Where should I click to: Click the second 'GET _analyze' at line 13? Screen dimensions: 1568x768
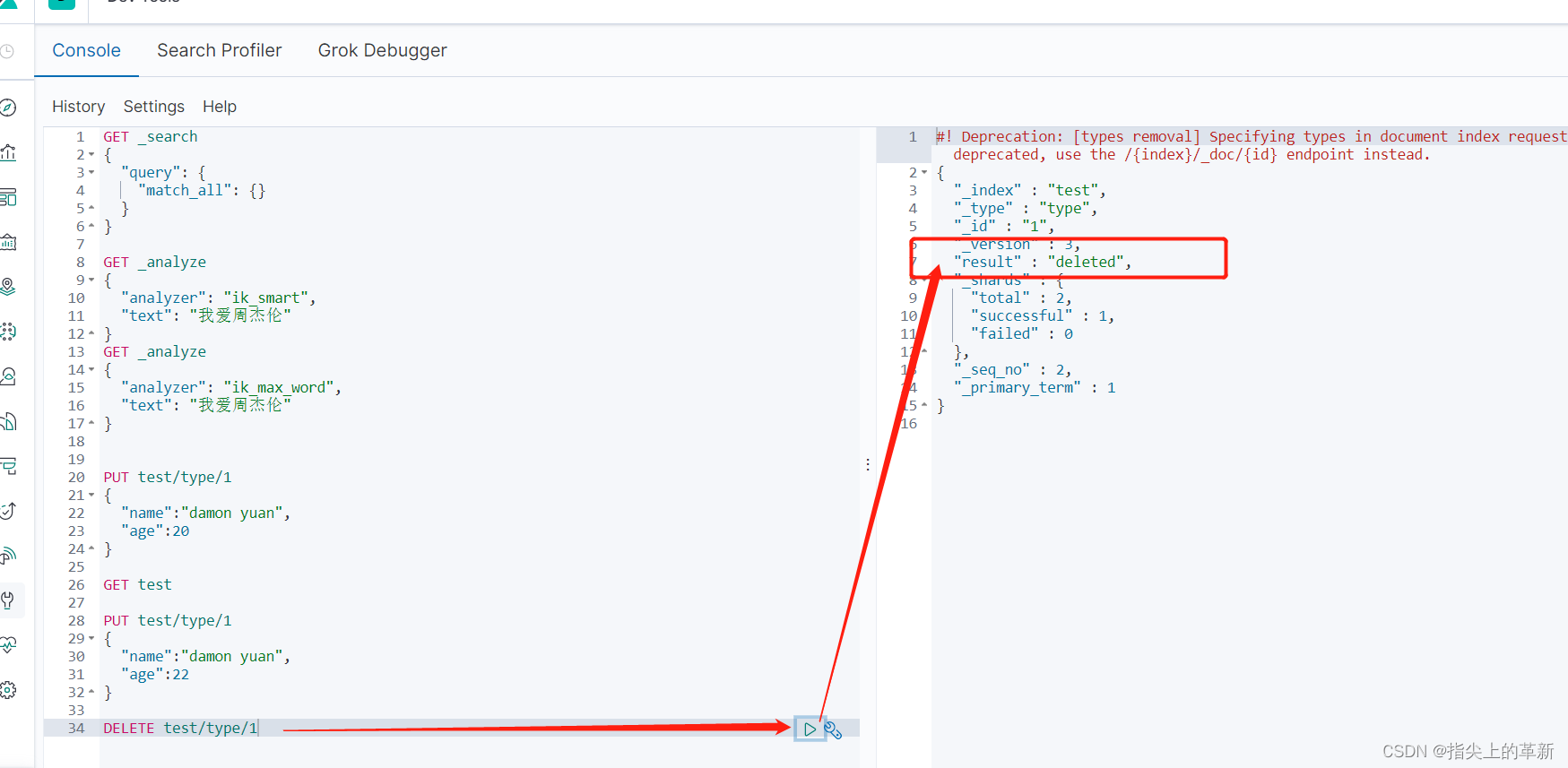click(154, 351)
